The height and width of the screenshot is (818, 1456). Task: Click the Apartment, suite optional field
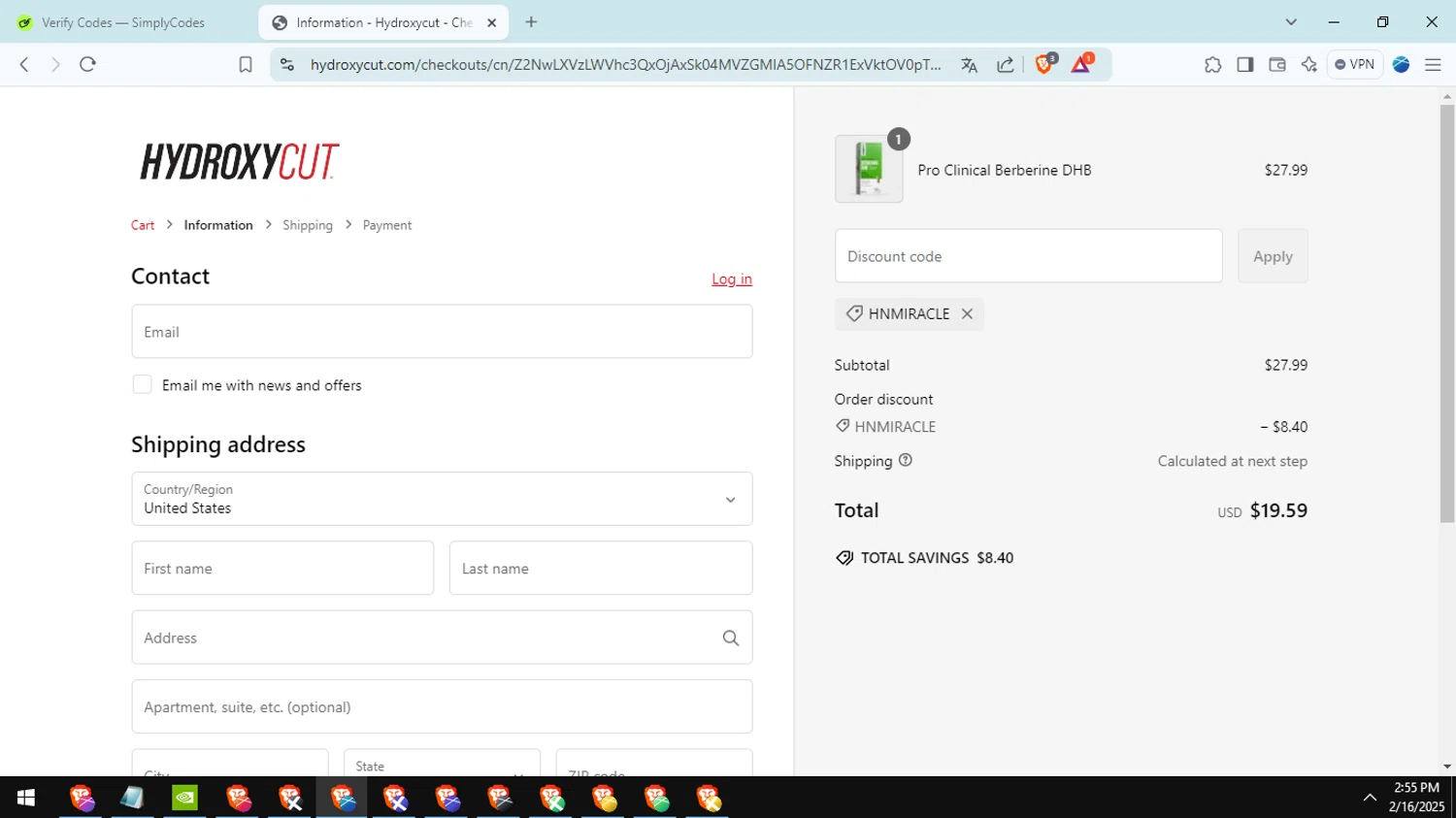[442, 706]
